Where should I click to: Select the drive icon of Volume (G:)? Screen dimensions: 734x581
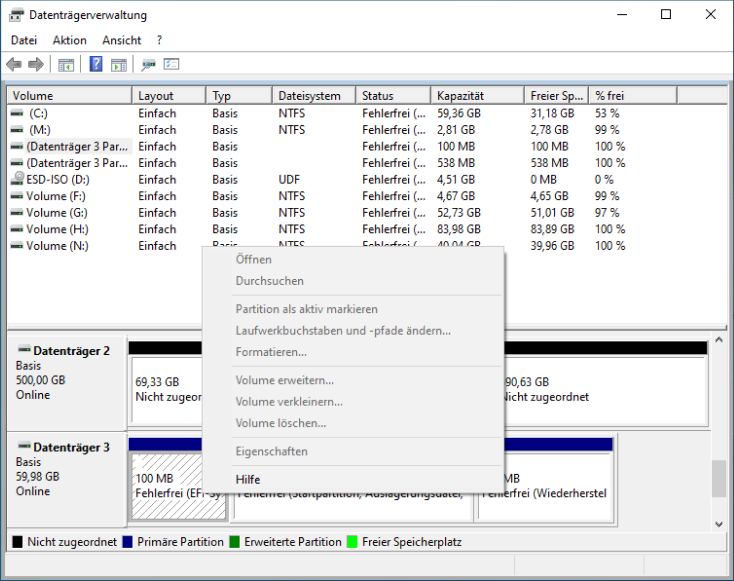point(17,213)
